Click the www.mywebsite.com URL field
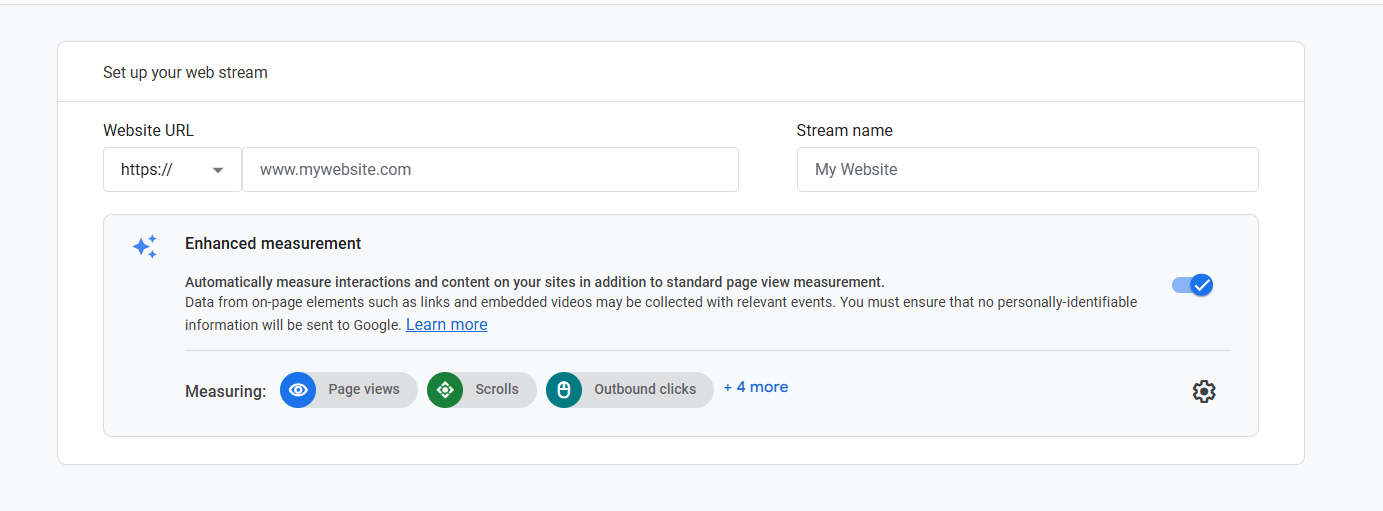Screen dimensions: 1383x511 click(490, 170)
